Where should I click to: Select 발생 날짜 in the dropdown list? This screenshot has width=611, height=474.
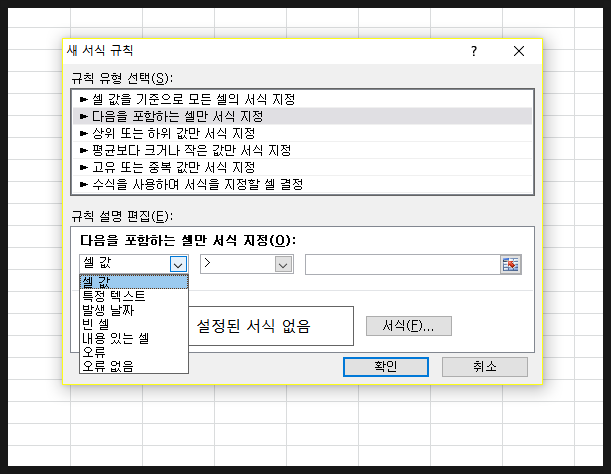point(134,310)
